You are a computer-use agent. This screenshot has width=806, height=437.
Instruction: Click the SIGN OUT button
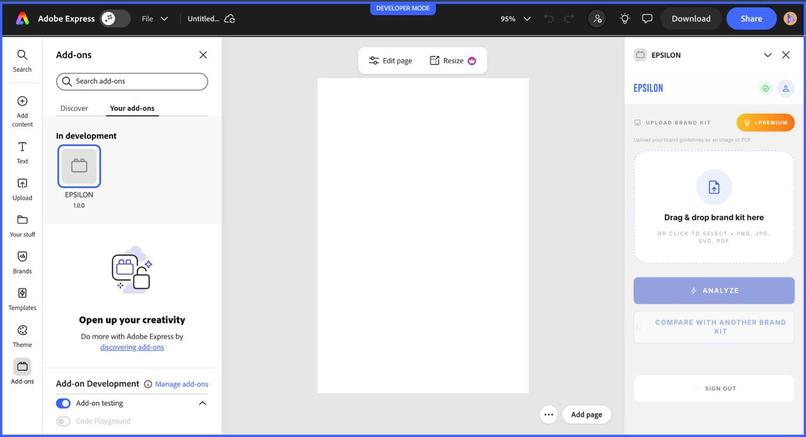713,388
